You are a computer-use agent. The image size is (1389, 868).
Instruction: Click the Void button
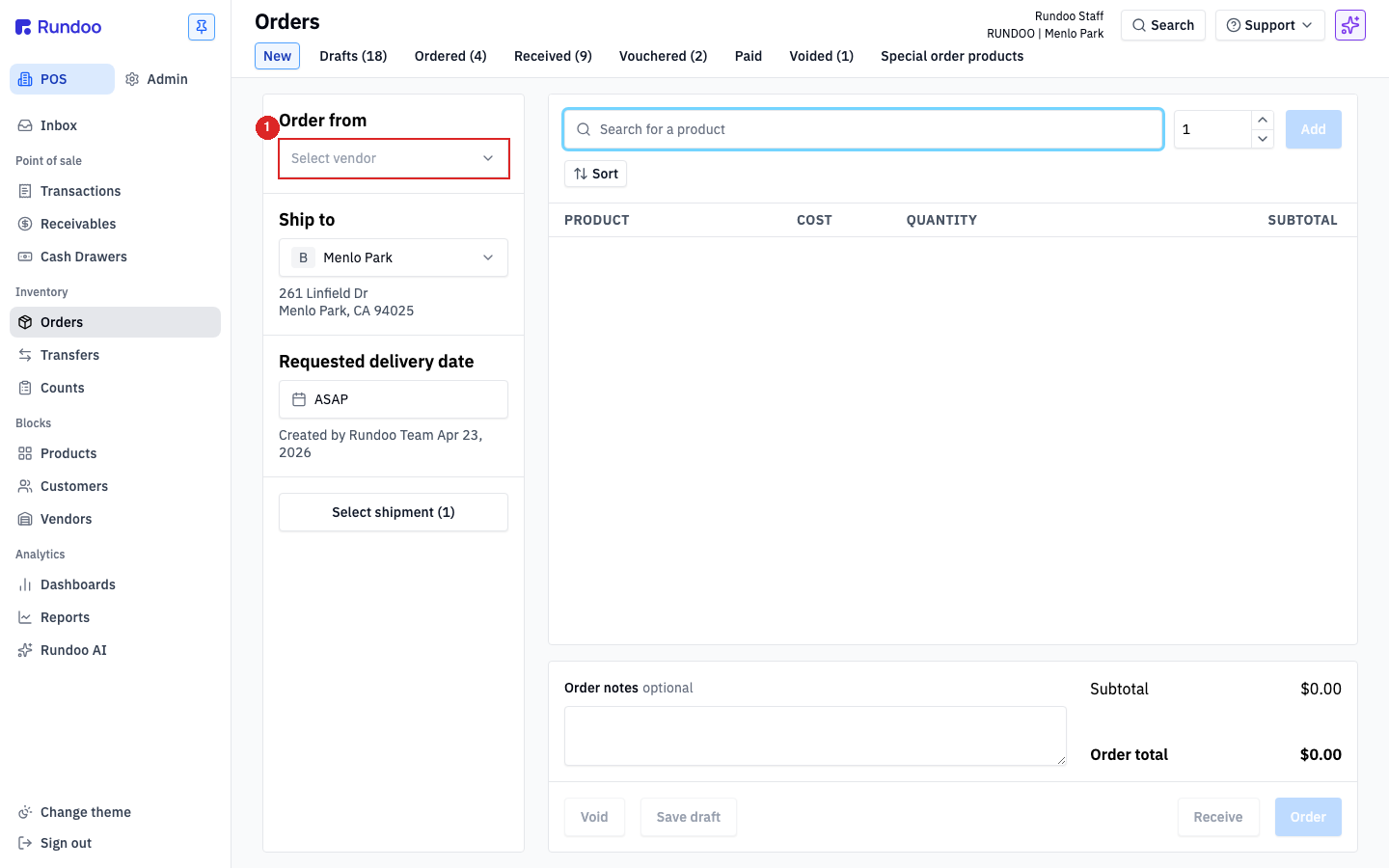coord(594,817)
